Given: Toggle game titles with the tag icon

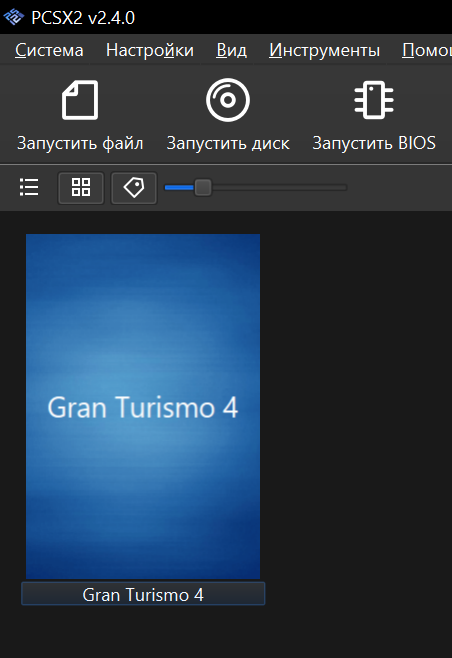Looking at the screenshot, I should 134,188.
